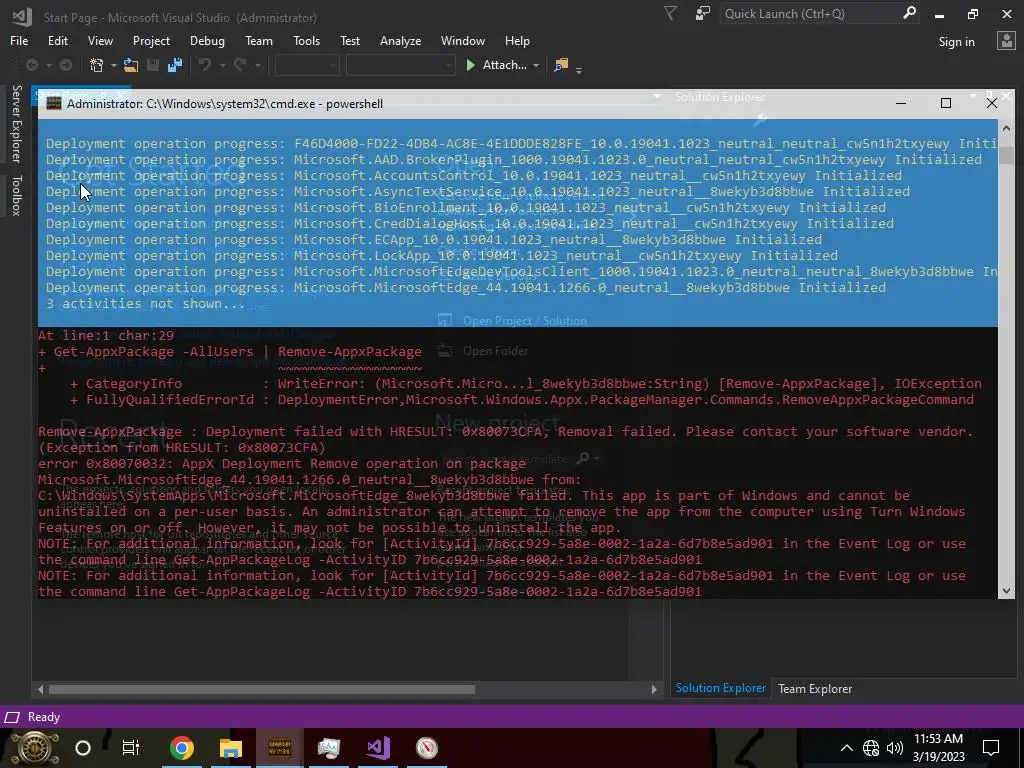Click the status bar Ready icon

click(x=12, y=717)
